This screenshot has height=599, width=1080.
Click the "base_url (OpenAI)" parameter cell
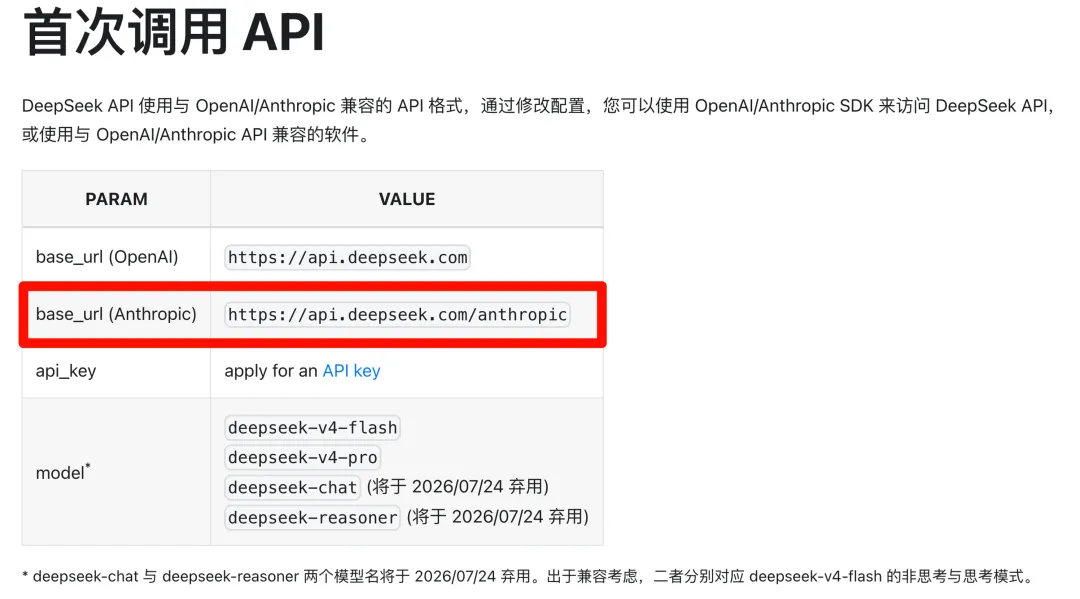tap(107, 257)
